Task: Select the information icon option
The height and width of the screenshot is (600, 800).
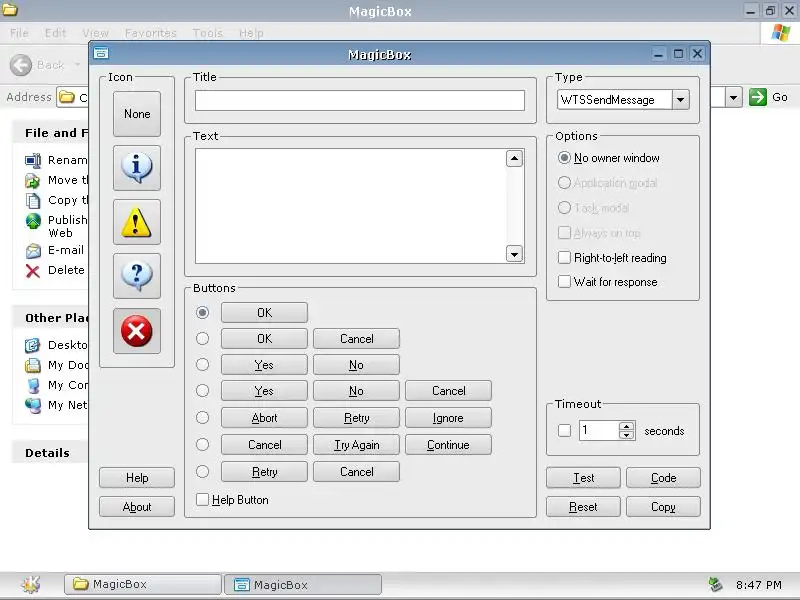Action: pos(137,167)
